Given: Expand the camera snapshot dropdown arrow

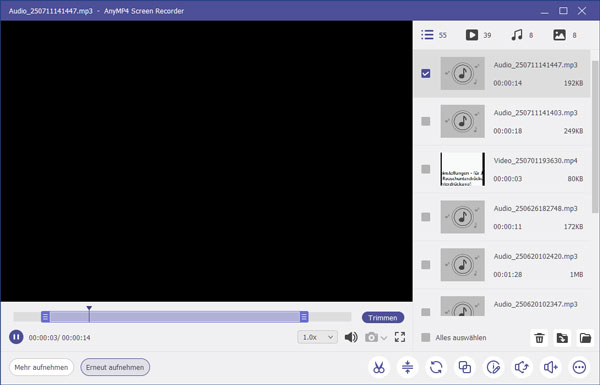Looking at the screenshot, I should pyautogui.click(x=384, y=338).
